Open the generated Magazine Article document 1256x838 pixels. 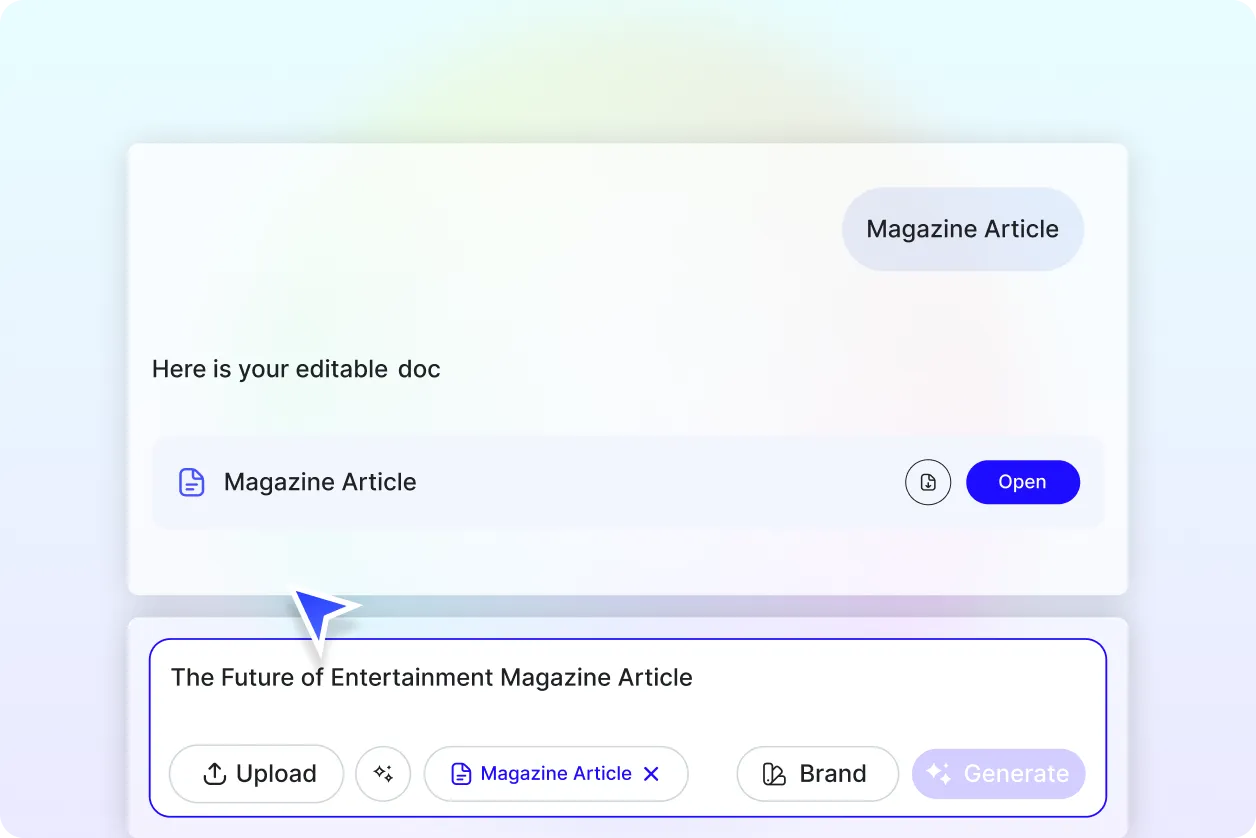[x=1022, y=482]
